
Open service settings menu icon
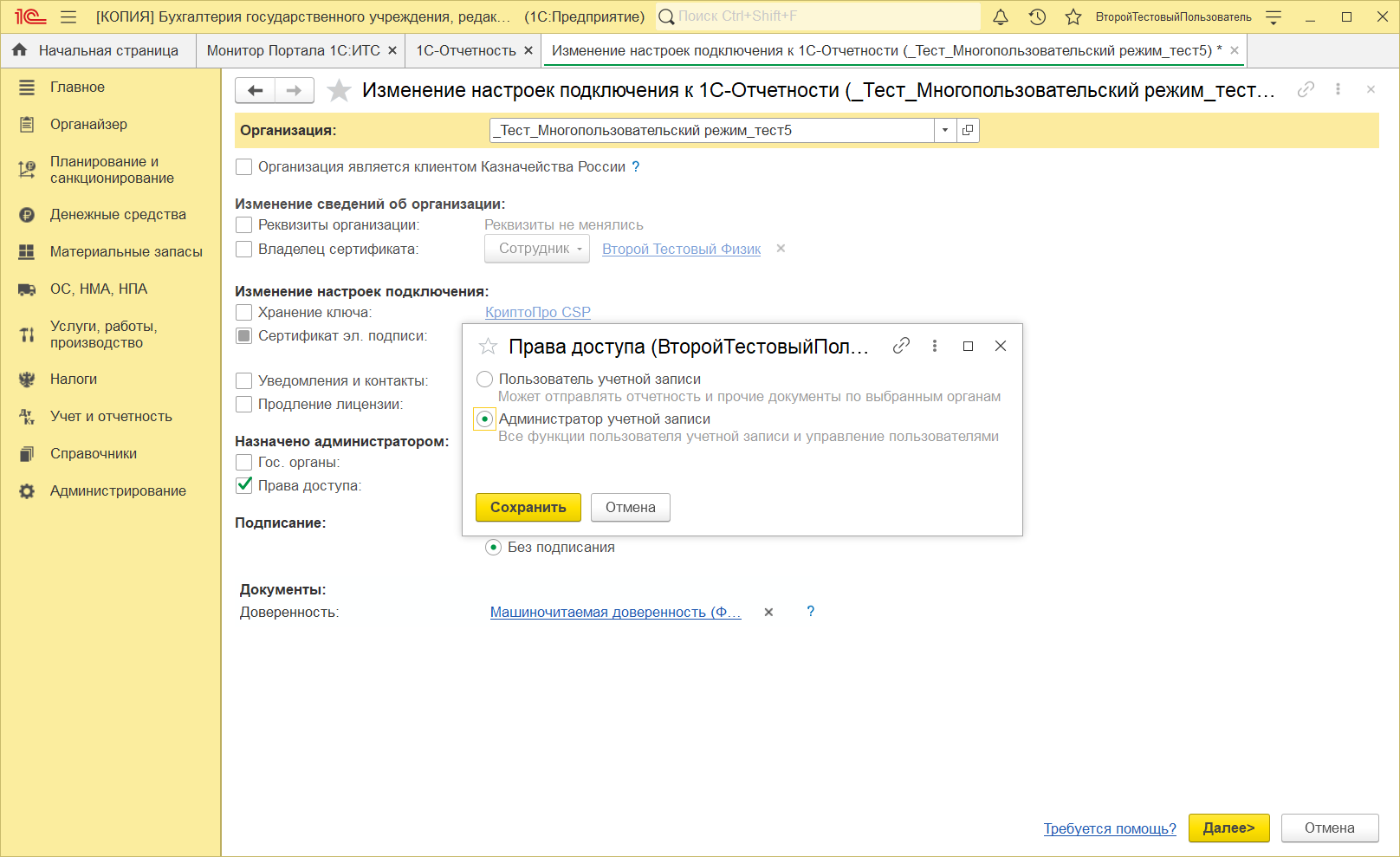coord(1274,16)
